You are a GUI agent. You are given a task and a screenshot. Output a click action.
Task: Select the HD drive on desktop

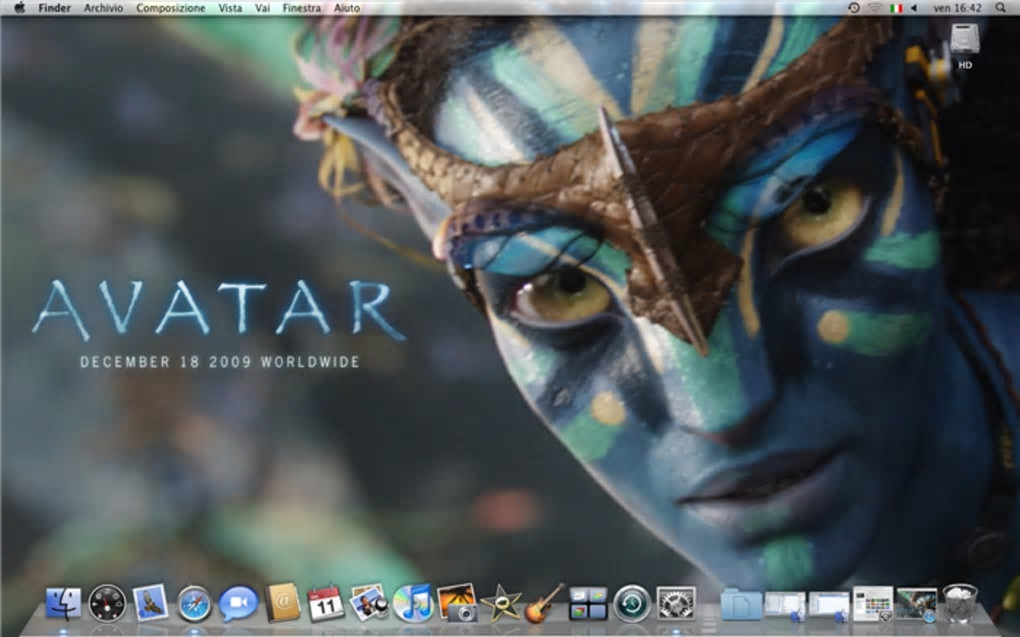coord(965,46)
